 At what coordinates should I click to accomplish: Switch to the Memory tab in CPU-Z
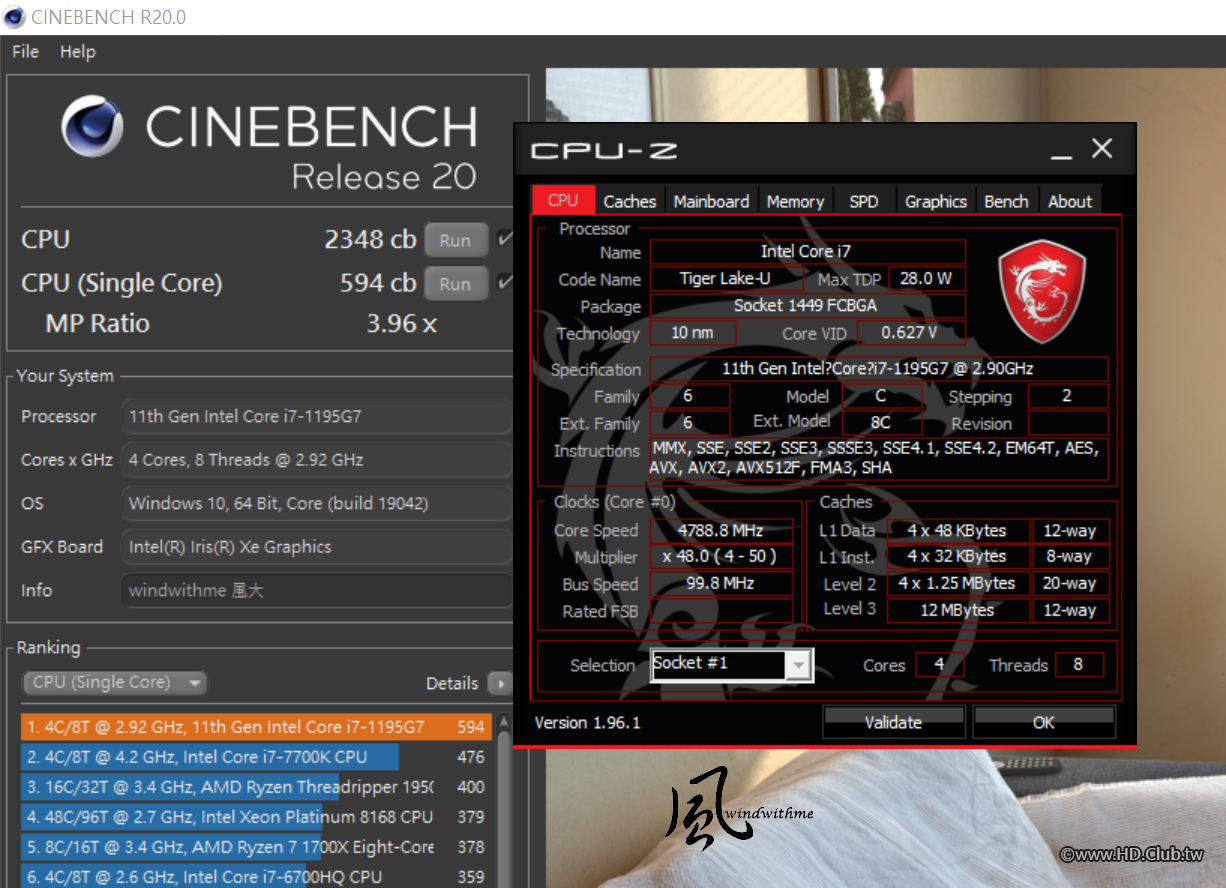pyautogui.click(x=795, y=201)
